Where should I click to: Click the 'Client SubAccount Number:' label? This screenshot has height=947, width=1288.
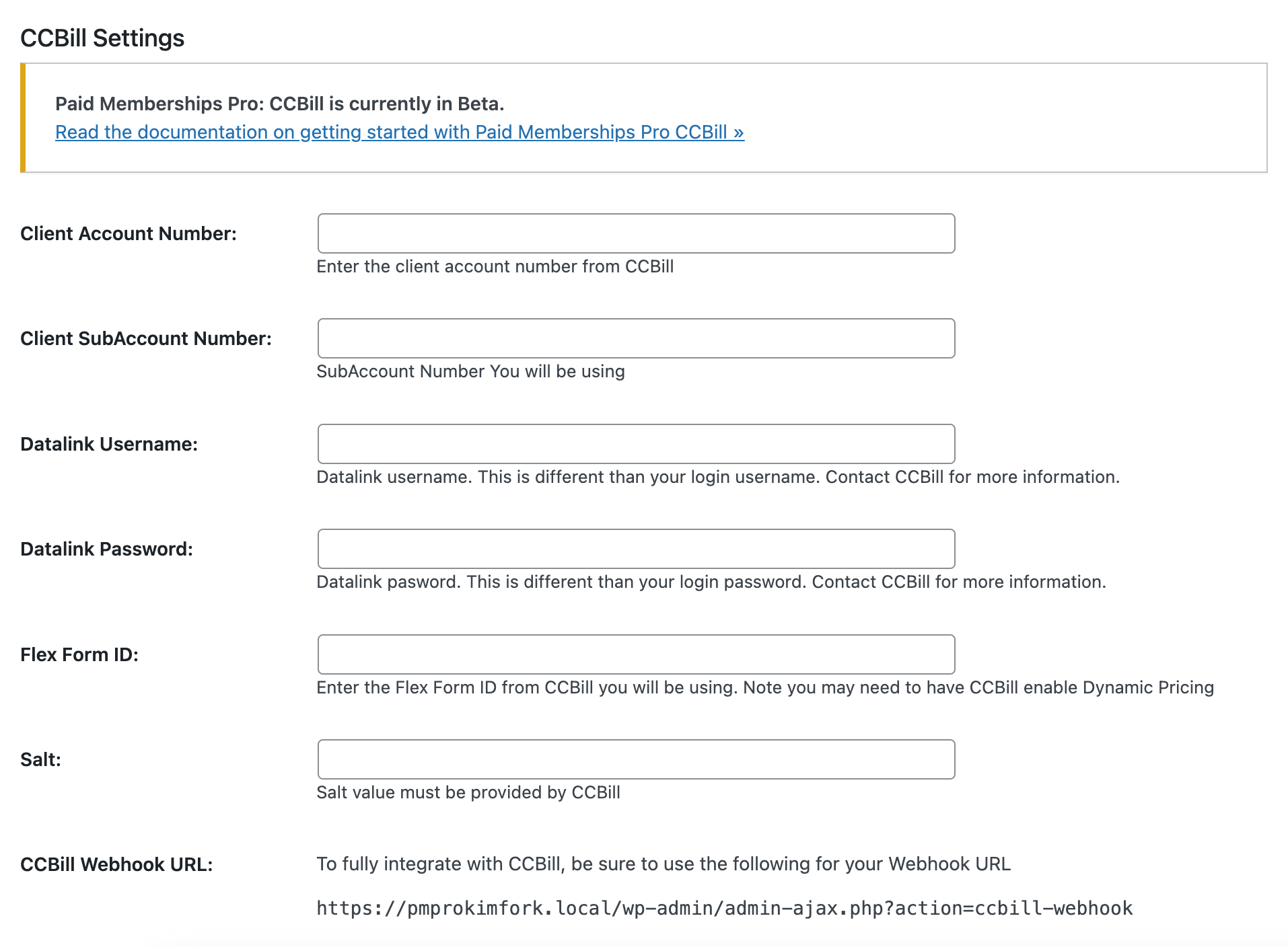pos(146,338)
